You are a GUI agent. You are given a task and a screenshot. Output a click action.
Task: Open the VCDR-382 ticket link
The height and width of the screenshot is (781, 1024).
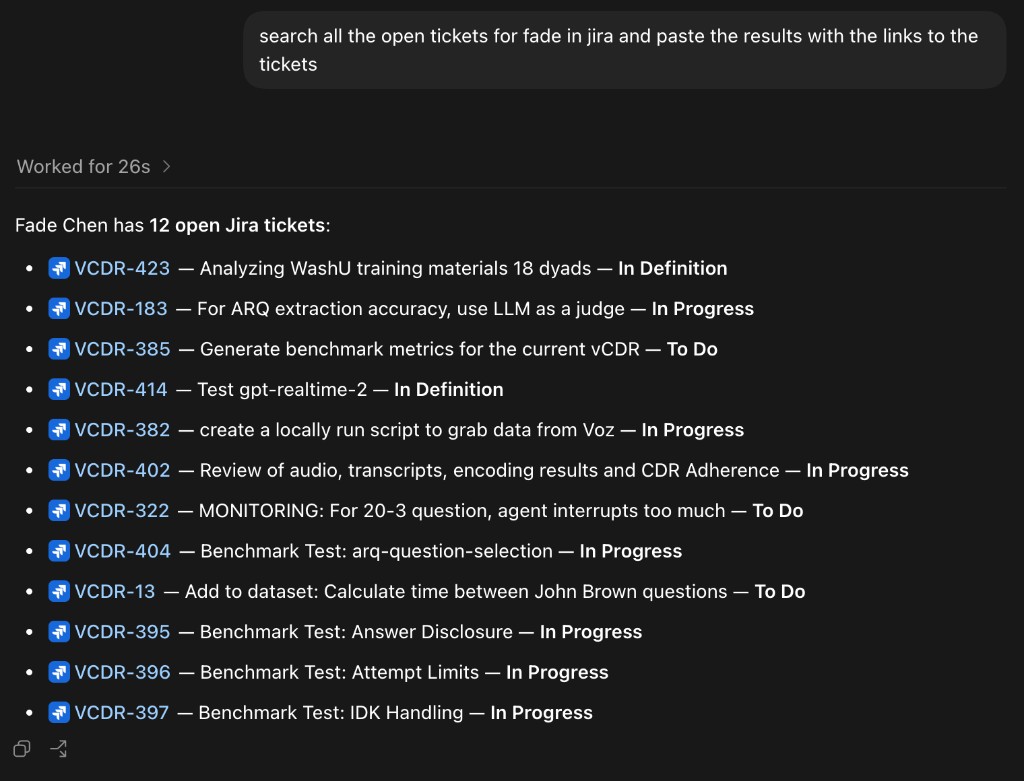tap(122, 430)
